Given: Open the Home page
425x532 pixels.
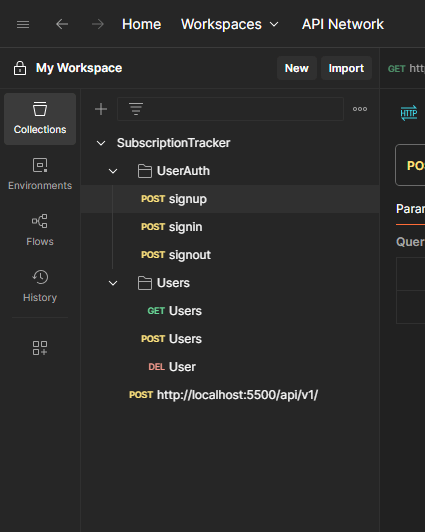Looking at the screenshot, I should coord(141,24).
